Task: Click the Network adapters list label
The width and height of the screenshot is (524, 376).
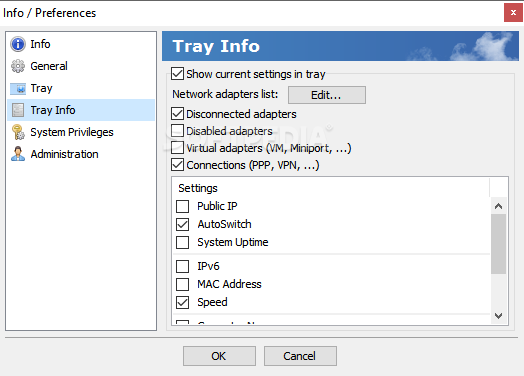Action: click(225, 94)
